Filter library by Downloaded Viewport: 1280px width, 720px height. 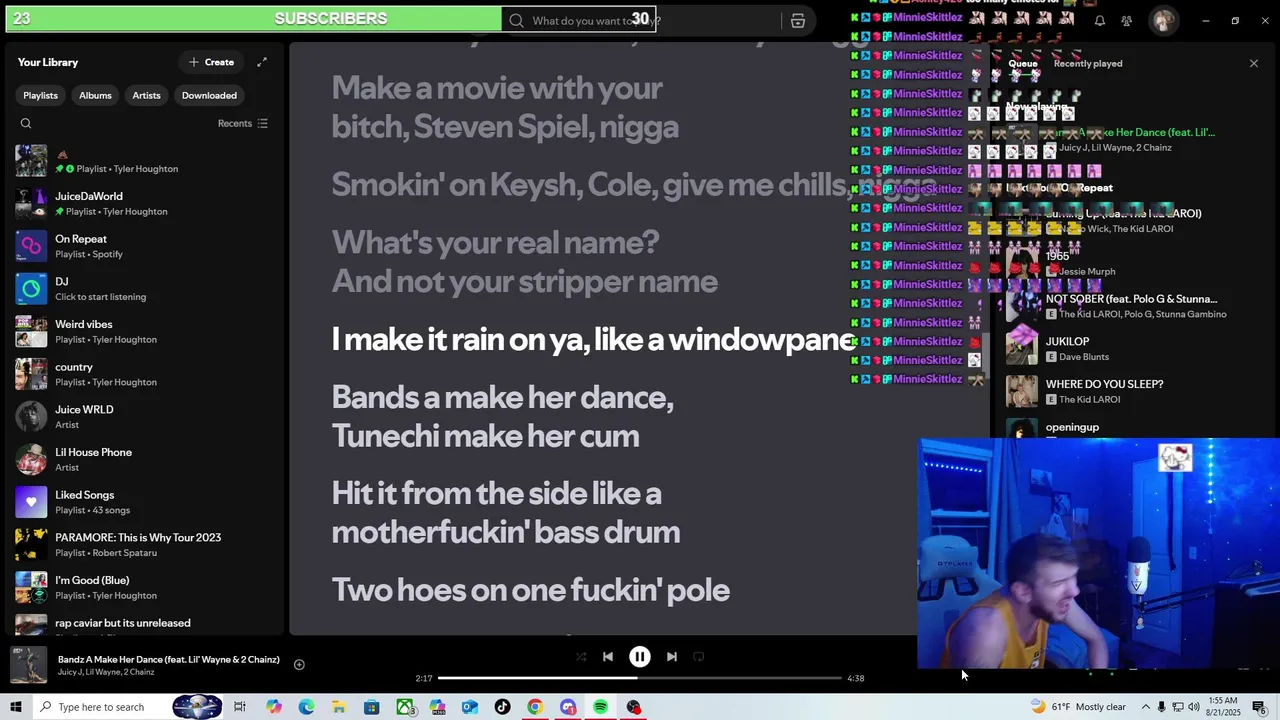click(x=209, y=95)
